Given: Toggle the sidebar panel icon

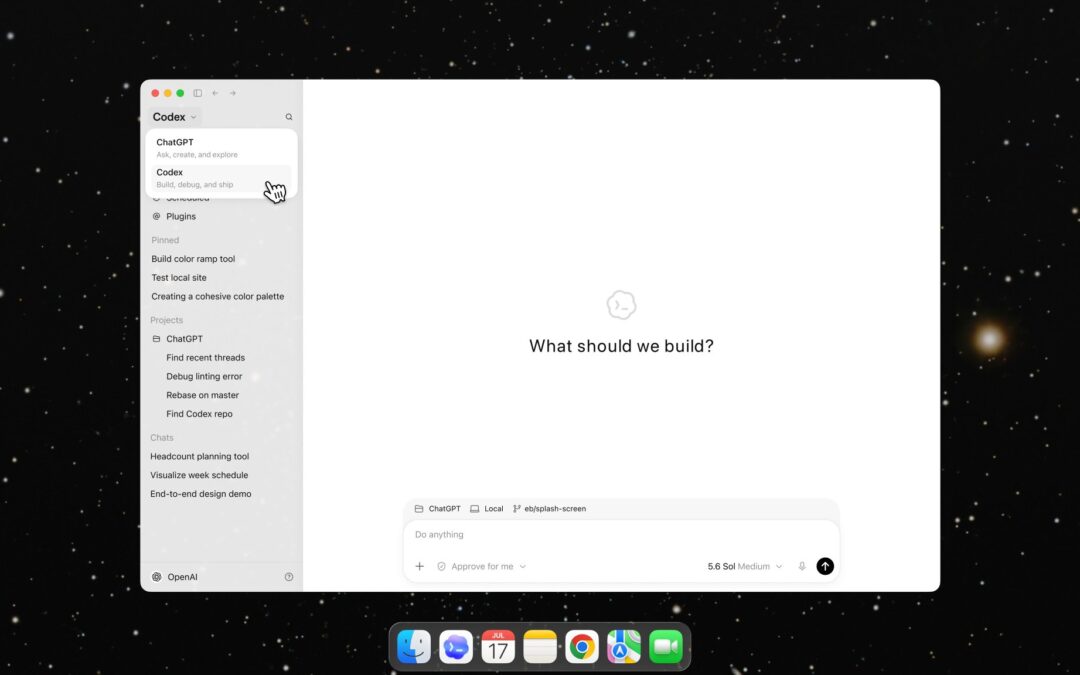Looking at the screenshot, I should tap(198, 93).
